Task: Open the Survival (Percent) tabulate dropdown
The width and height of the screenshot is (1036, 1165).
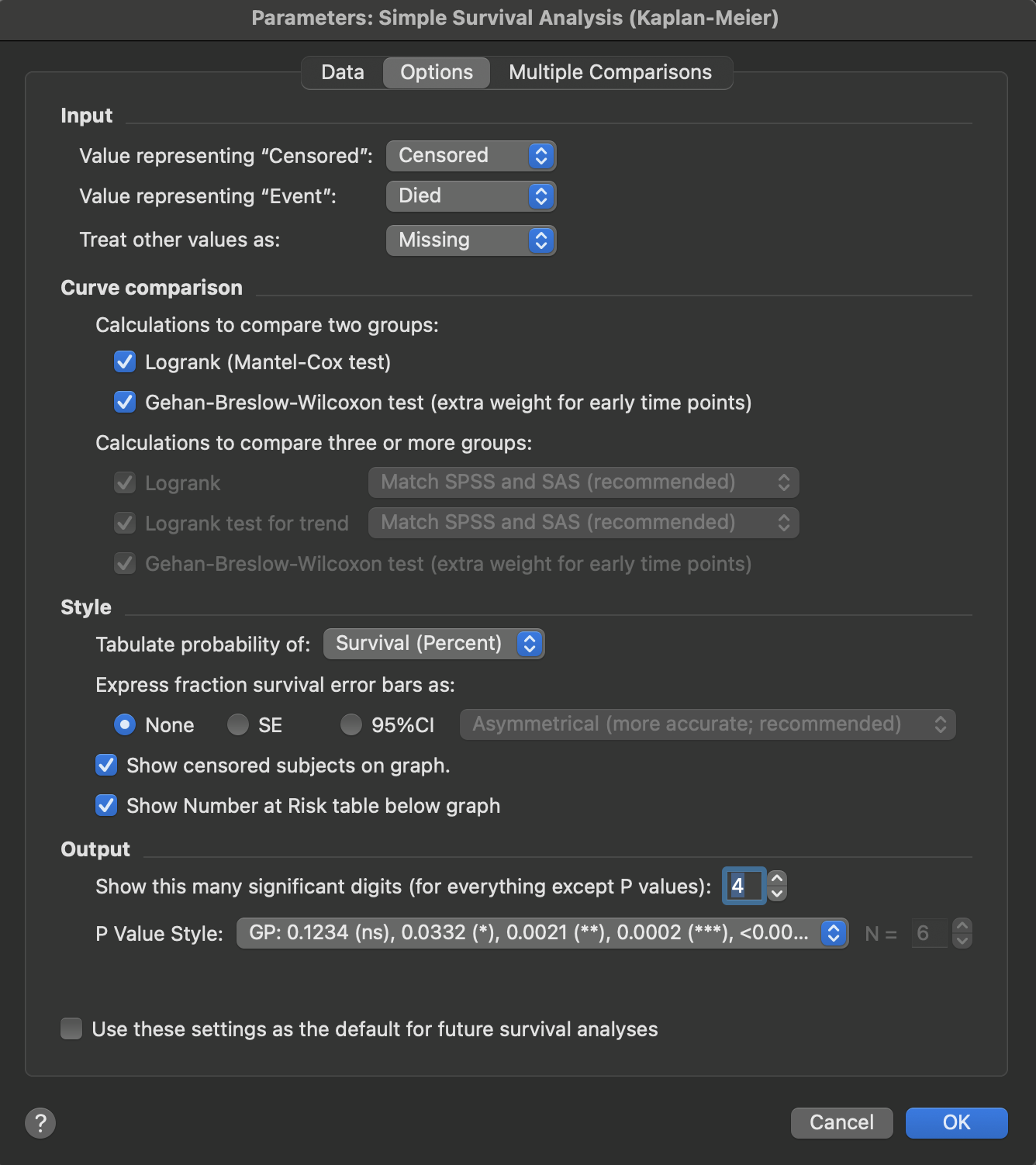Action: tap(433, 644)
